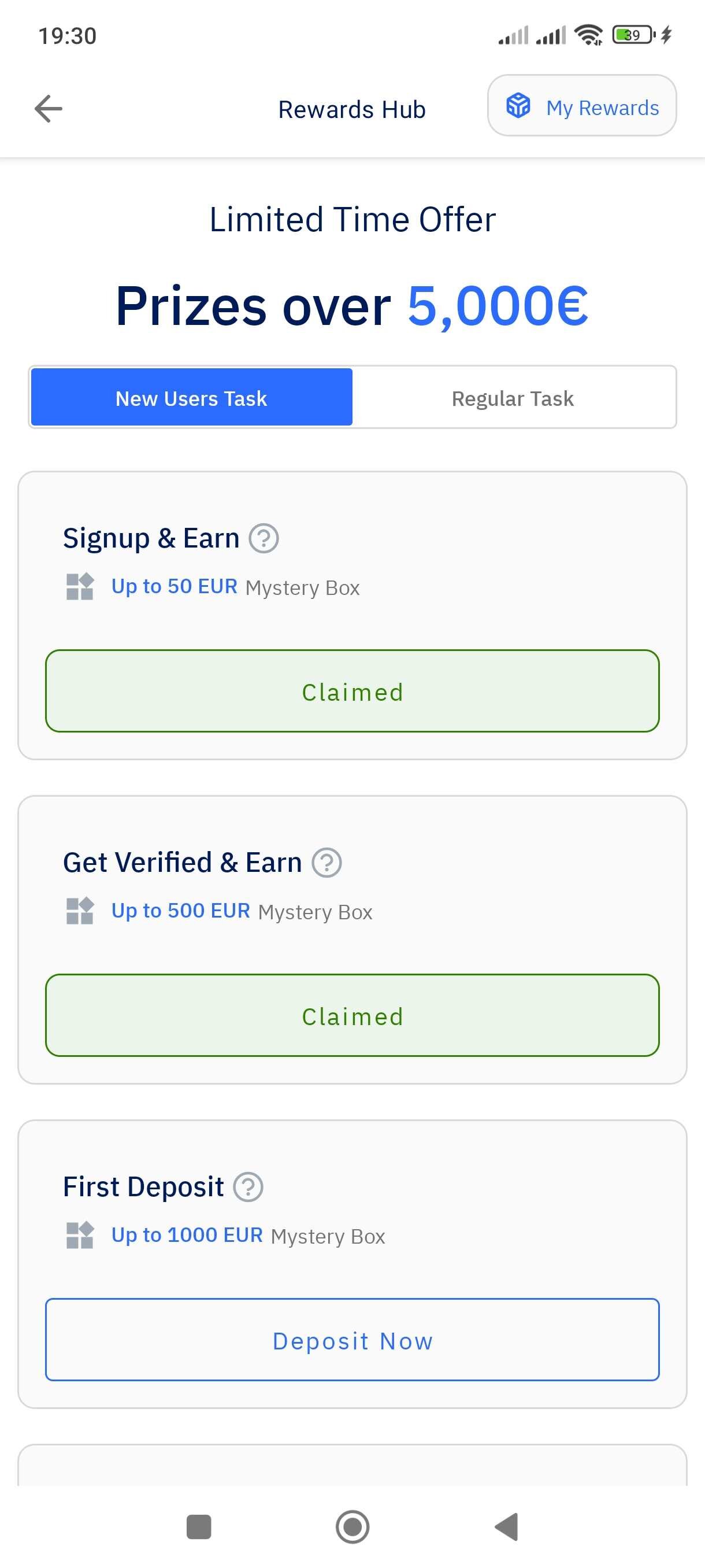Select the New Users Task tab
This screenshot has width=705, height=1568.
point(192,397)
